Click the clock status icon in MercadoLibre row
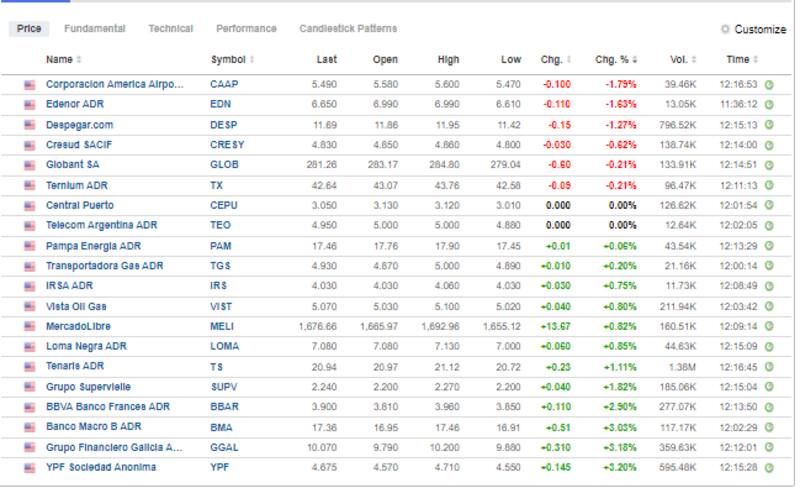Image resolution: width=800 pixels, height=488 pixels. coord(769,326)
